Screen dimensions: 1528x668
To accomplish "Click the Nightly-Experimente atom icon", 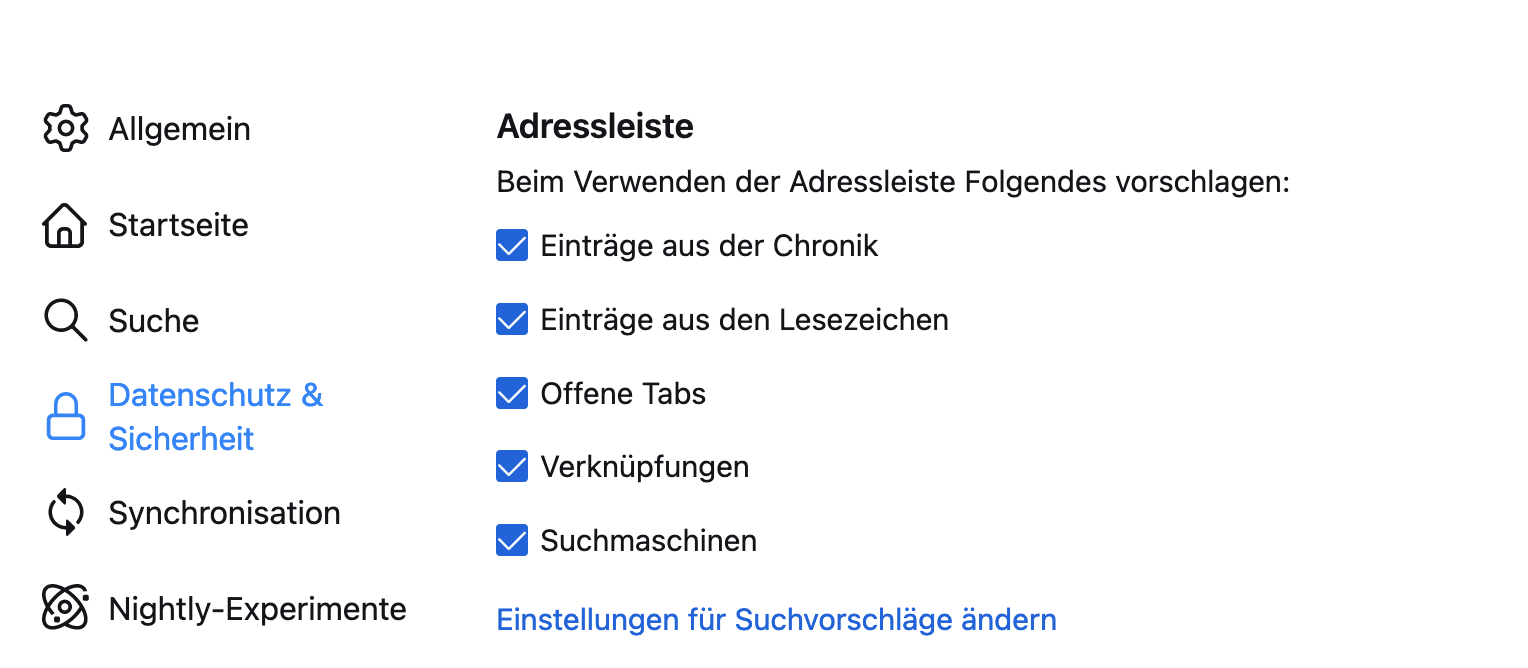I will coord(65,608).
